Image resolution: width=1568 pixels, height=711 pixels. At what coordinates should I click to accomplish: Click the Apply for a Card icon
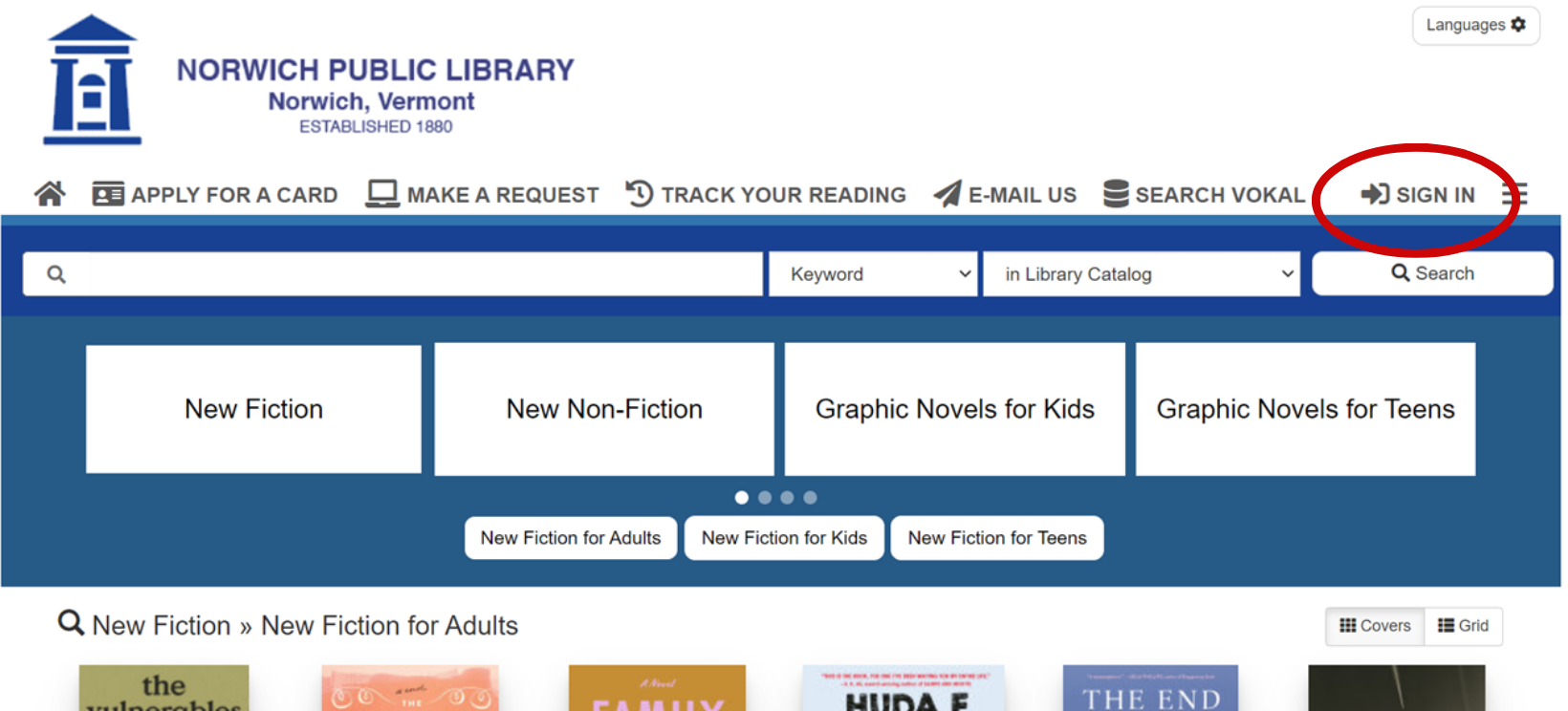click(108, 194)
